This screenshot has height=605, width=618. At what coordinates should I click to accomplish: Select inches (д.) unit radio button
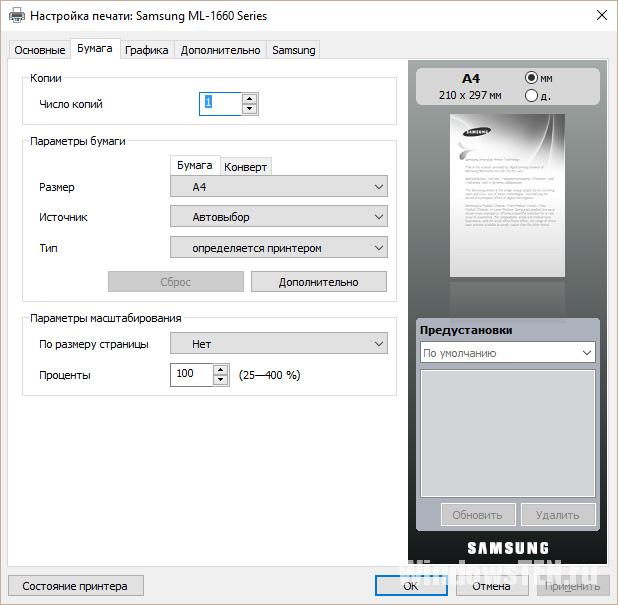[532, 96]
